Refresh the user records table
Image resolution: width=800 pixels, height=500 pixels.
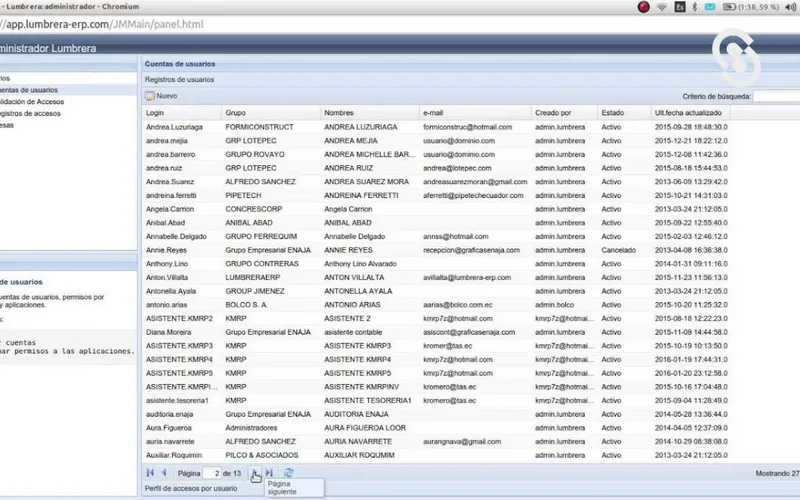[x=288, y=473]
